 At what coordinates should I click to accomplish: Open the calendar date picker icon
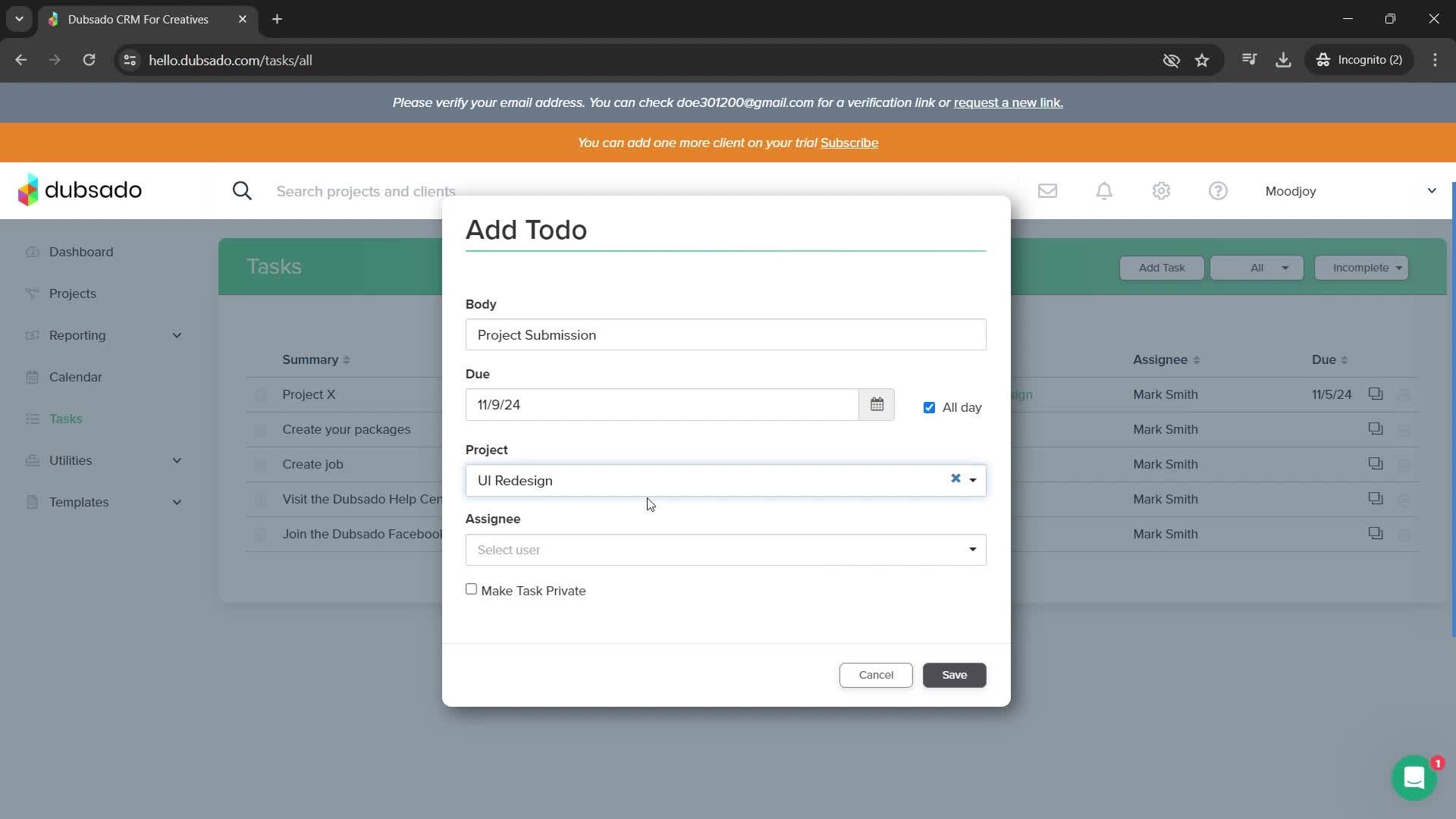(x=877, y=404)
